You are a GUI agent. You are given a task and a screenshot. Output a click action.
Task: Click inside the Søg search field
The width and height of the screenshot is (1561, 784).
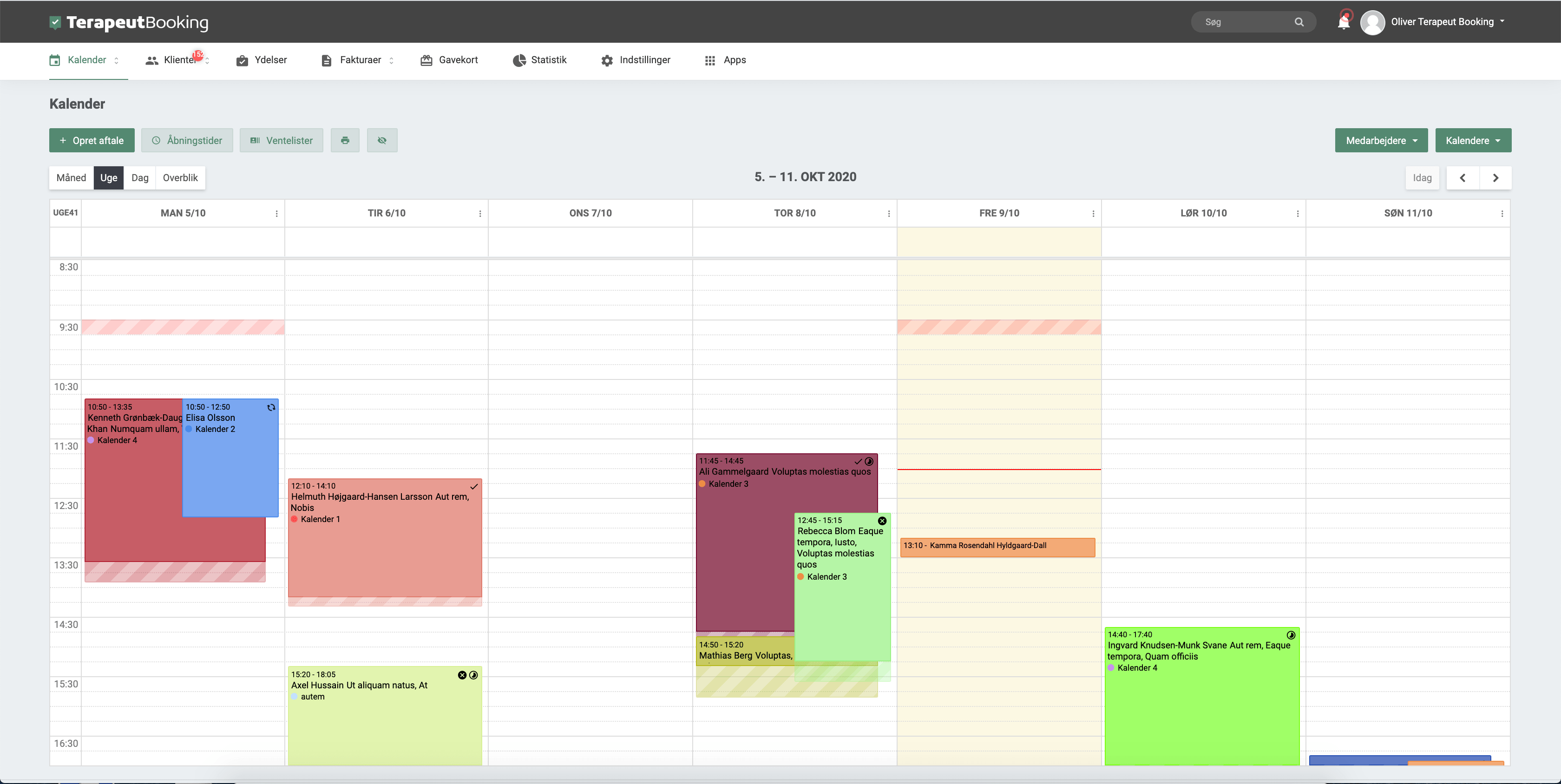[1242, 21]
